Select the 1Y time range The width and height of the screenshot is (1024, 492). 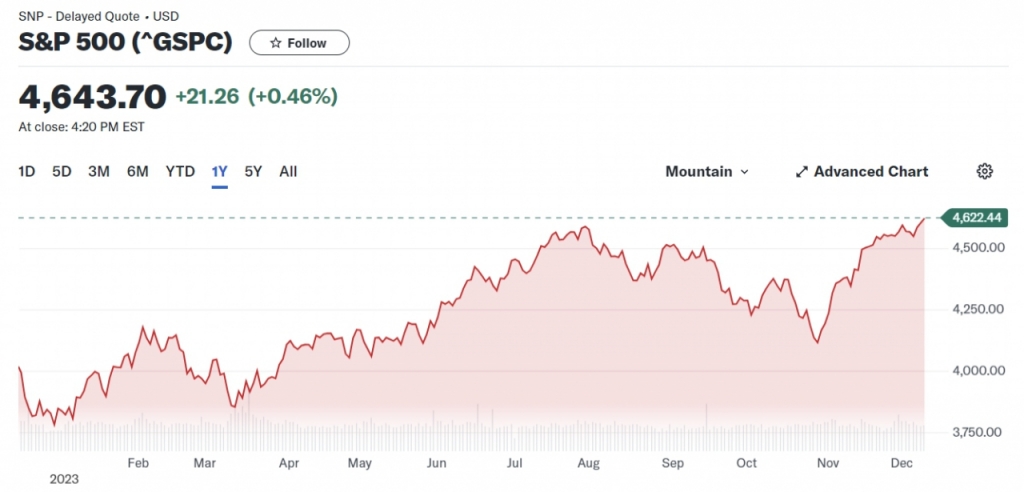tap(220, 171)
